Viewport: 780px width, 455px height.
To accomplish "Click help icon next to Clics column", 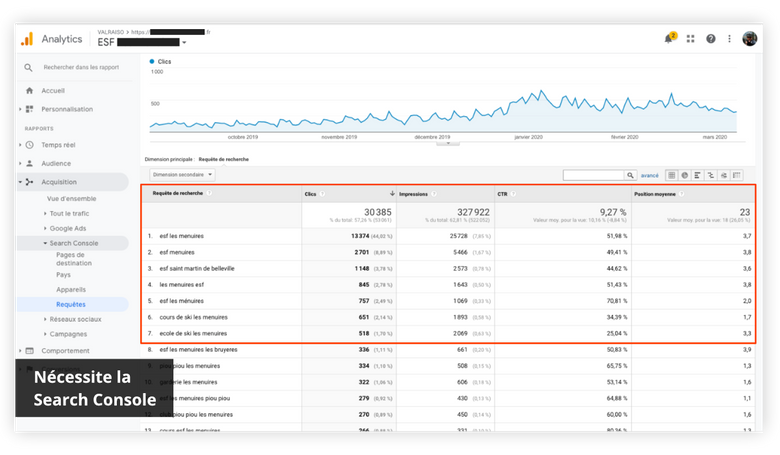I will pos(322,194).
